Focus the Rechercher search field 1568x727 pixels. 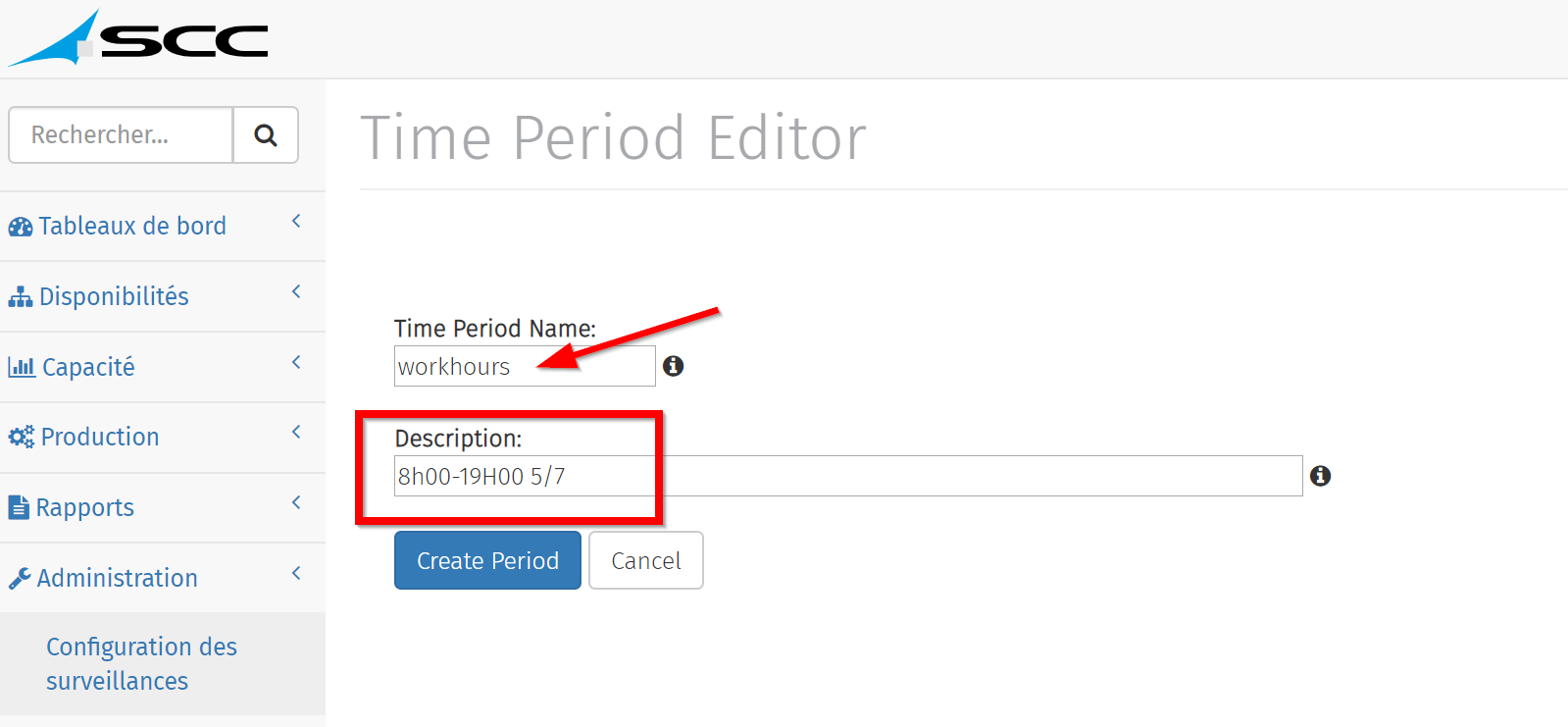click(x=121, y=135)
